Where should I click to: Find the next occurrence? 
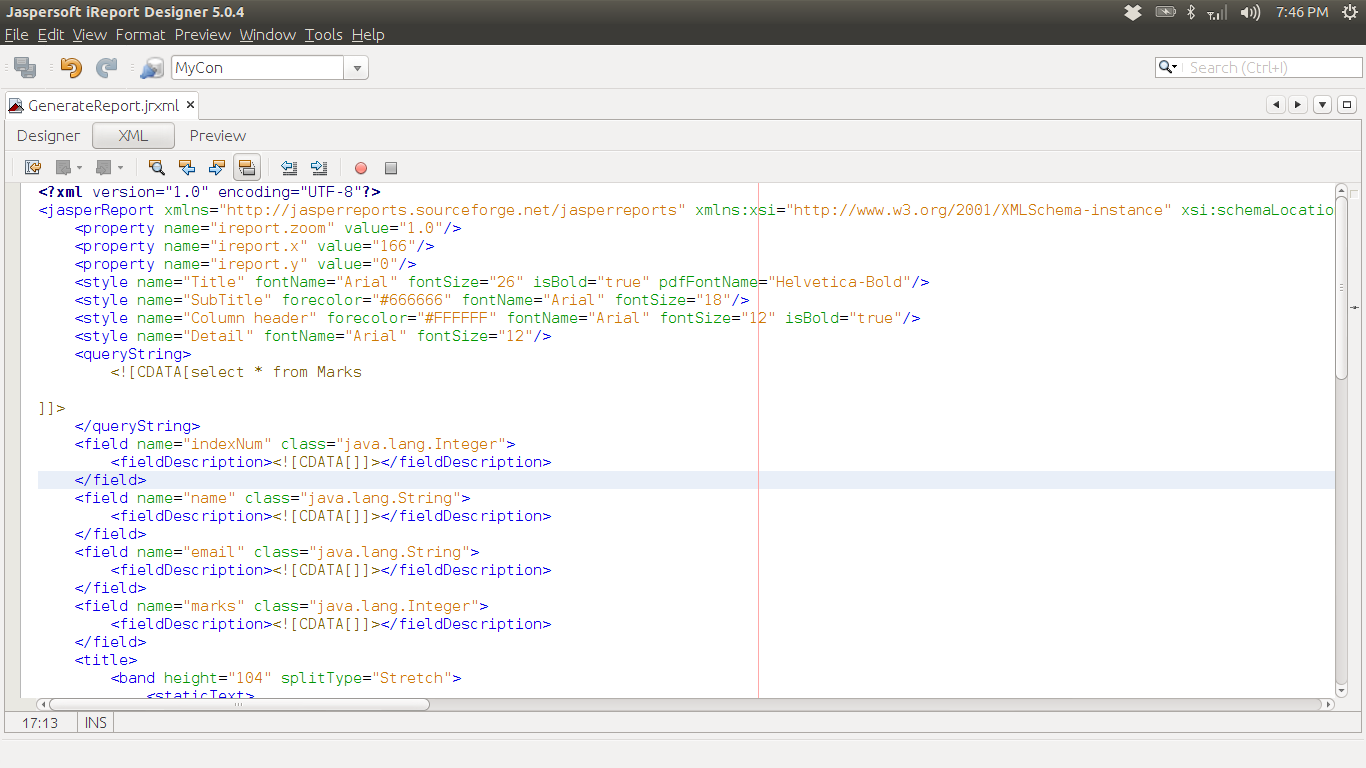[216, 168]
